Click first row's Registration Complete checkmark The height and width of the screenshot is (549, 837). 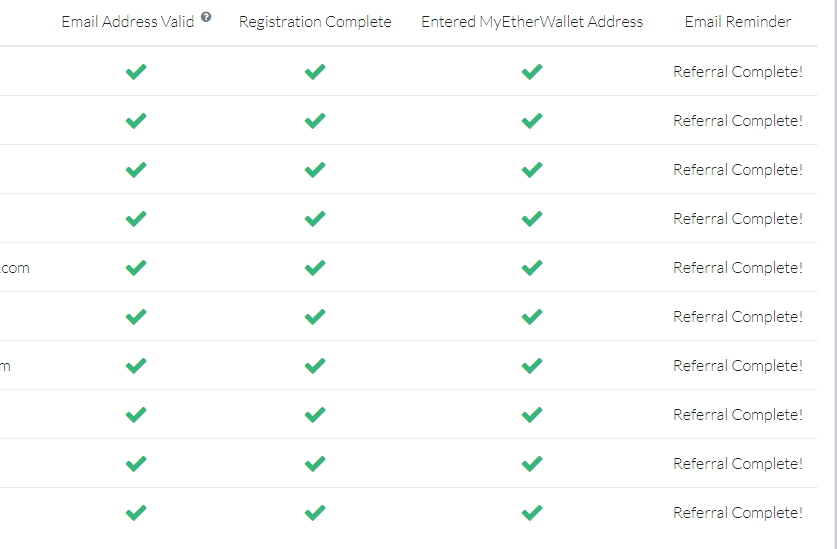(315, 72)
